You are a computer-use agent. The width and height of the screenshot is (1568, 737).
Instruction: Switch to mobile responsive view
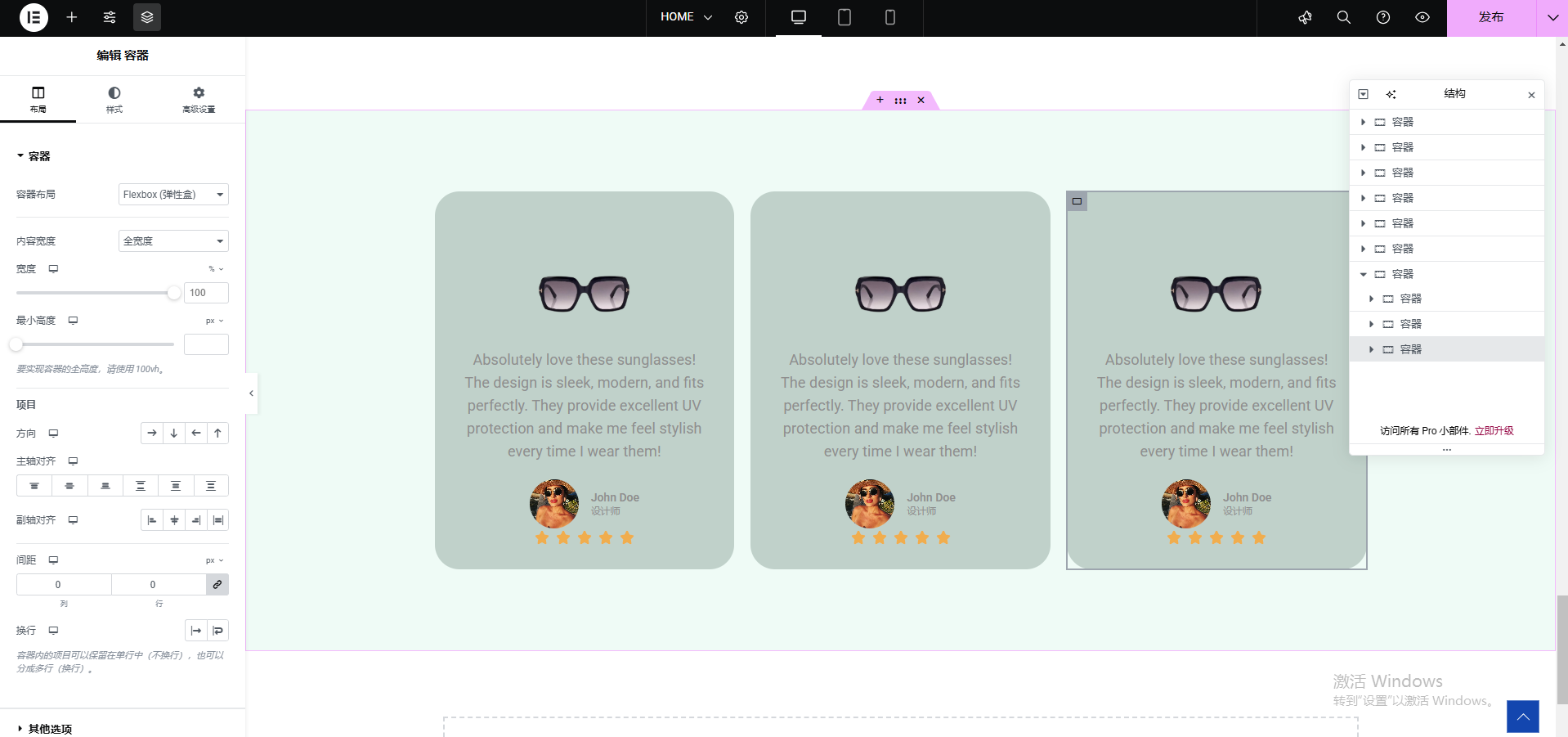[x=890, y=17]
